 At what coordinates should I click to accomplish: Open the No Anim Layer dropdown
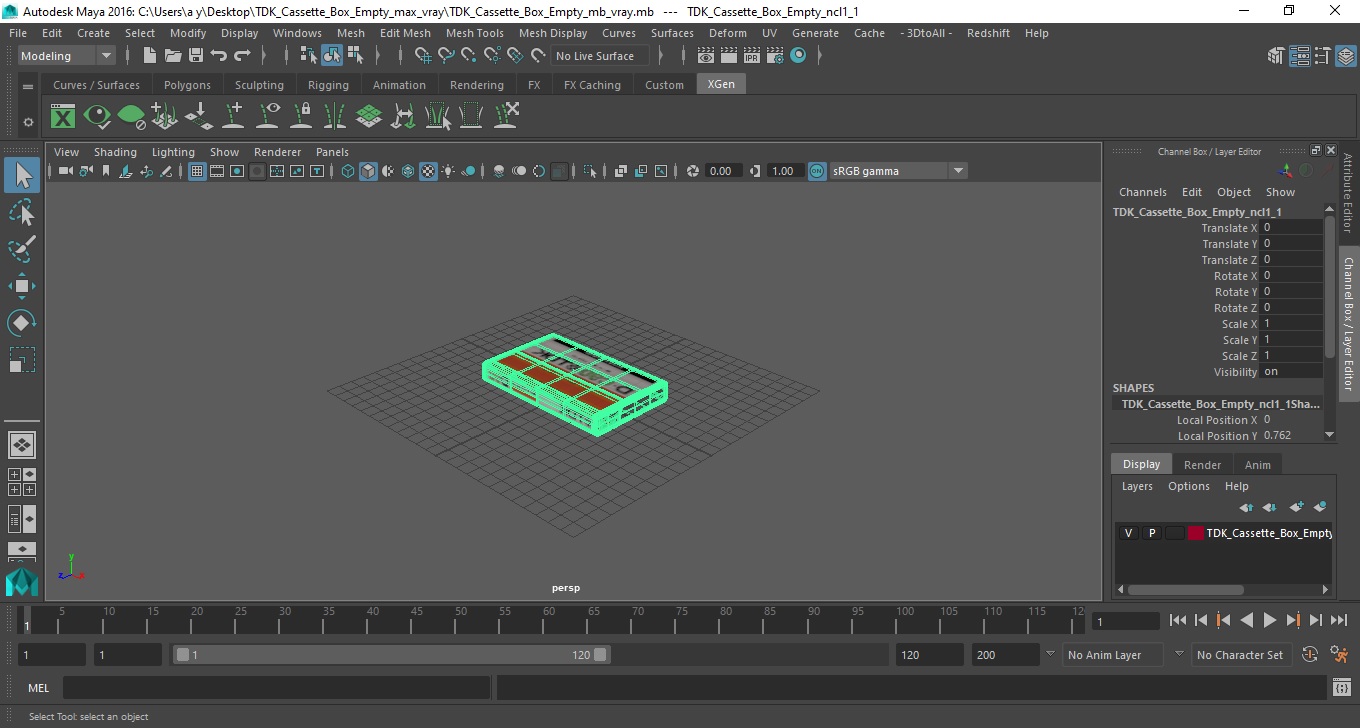point(1112,655)
